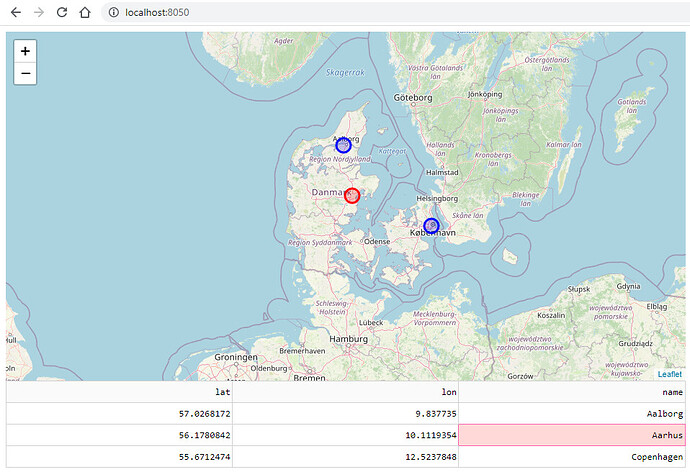Click the lon column header
The height and width of the screenshot is (472, 690).
pos(345,392)
